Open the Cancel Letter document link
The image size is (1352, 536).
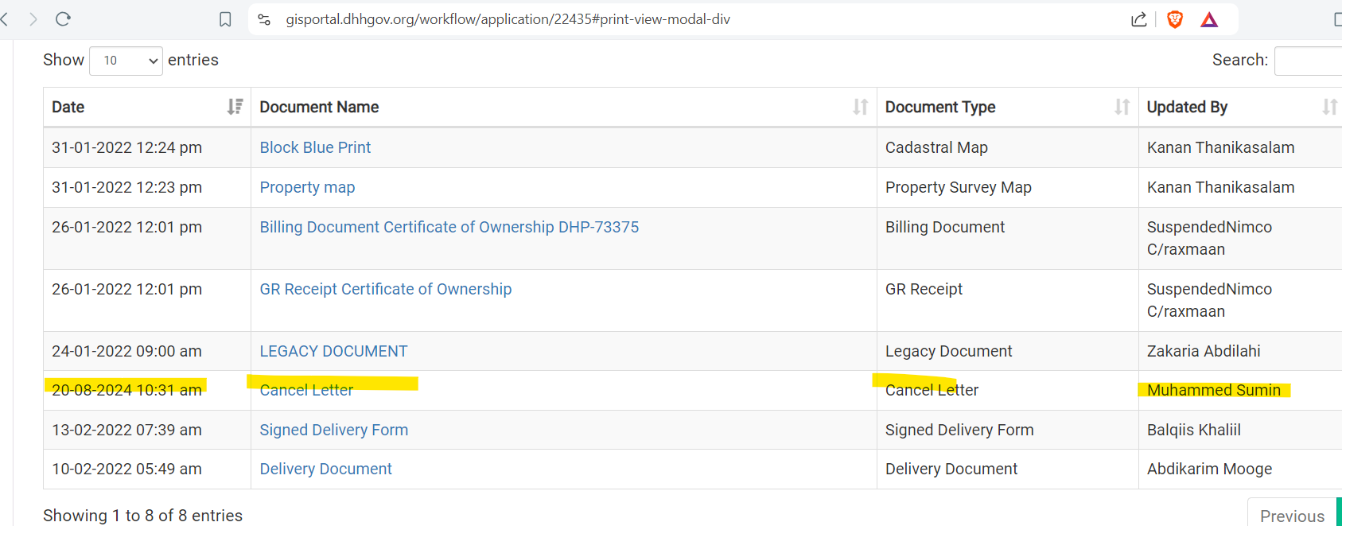[x=306, y=390]
